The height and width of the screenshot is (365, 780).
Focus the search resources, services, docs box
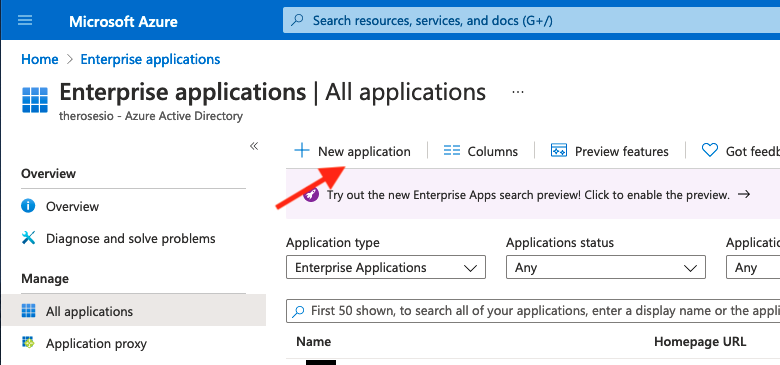[531, 21]
